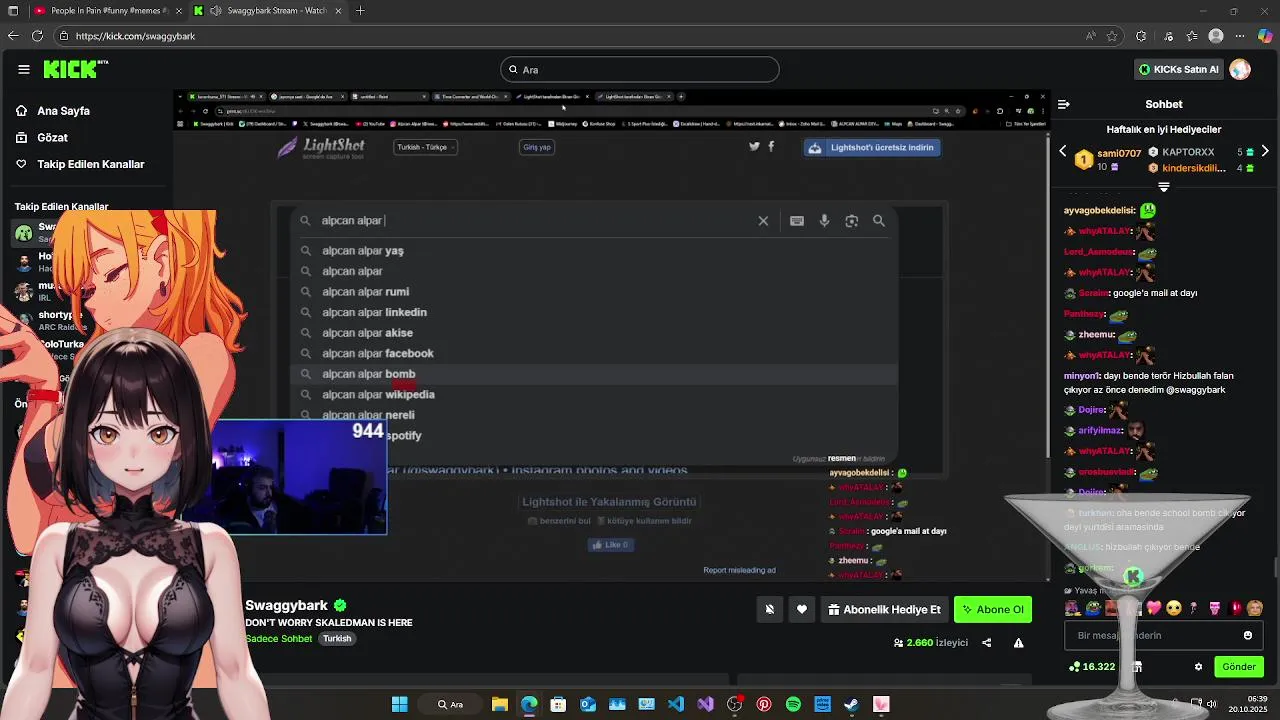1280x720 pixels.
Task: Collapse the Sohbet chat panel
Action: click(1064, 104)
